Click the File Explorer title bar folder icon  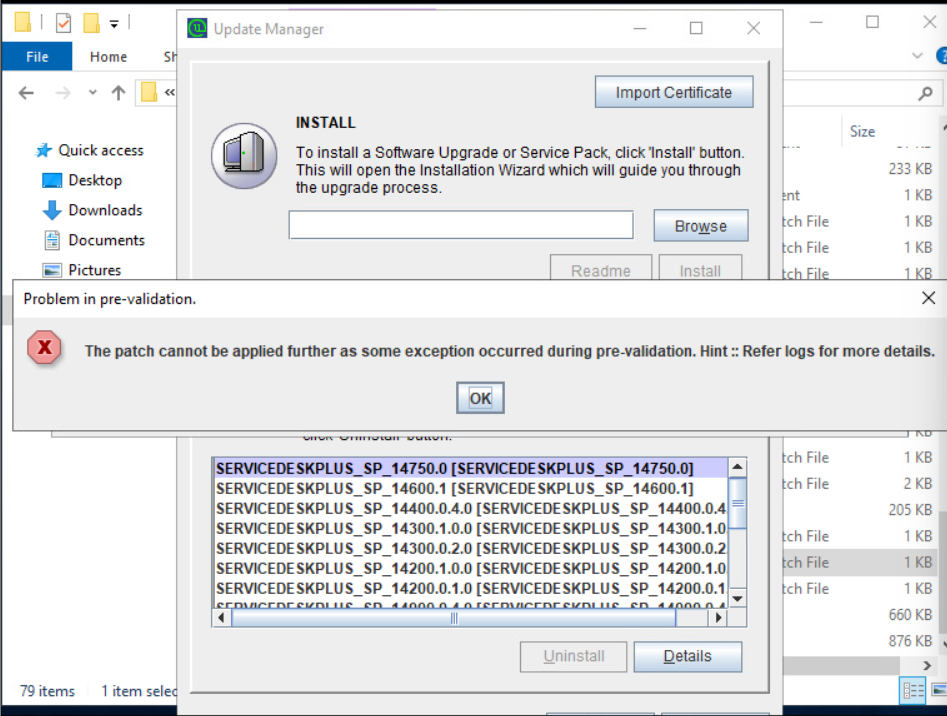click(x=22, y=22)
